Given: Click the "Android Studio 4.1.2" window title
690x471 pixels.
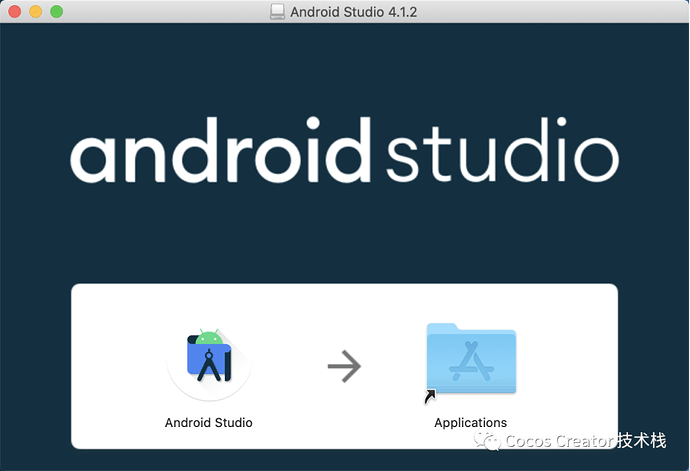Looking at the screenshot, I should pyautogui.click(x=354, y=11).
